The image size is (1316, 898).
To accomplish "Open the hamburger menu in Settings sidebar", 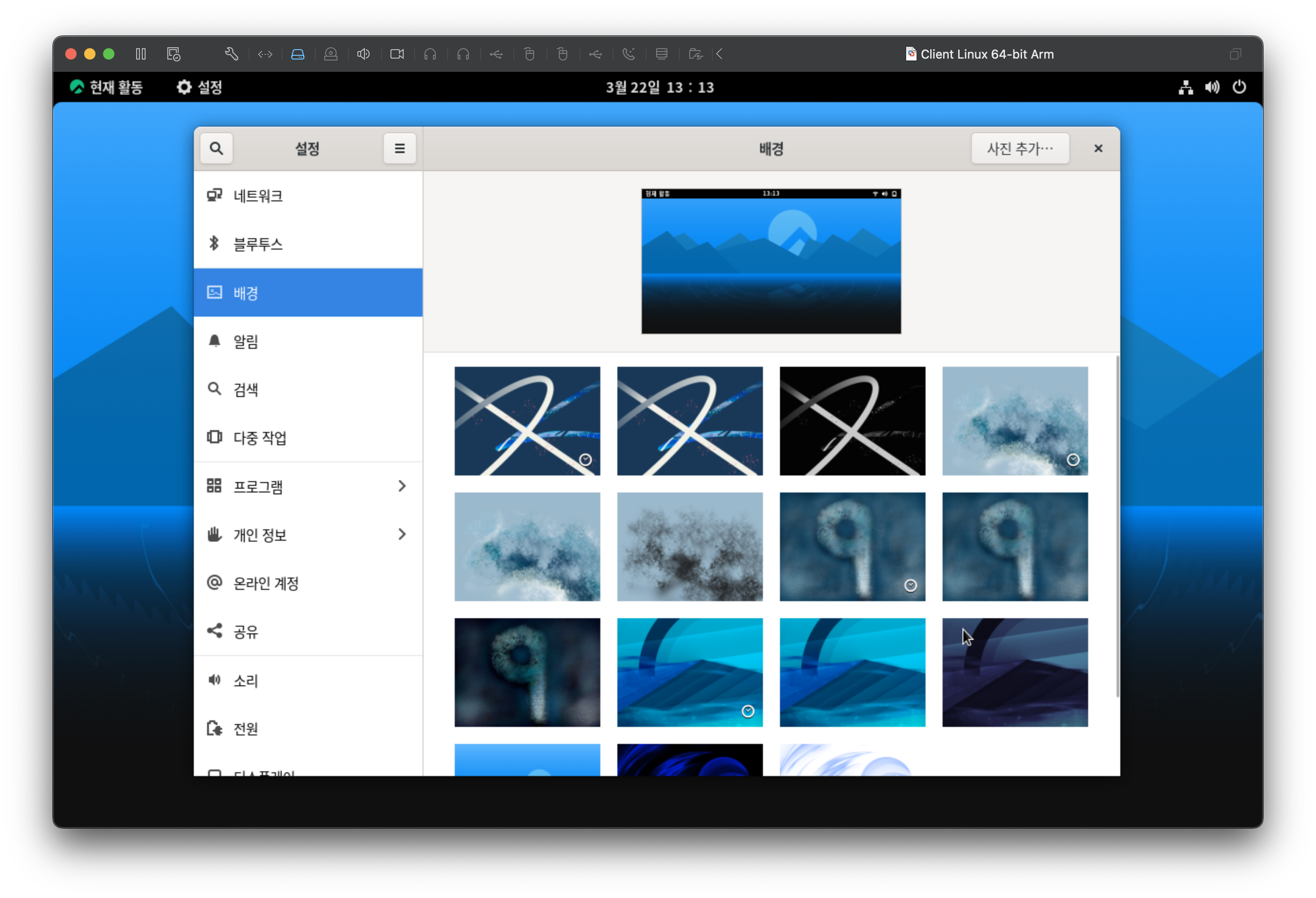I will pyautogui.click(x=399, y=148).
